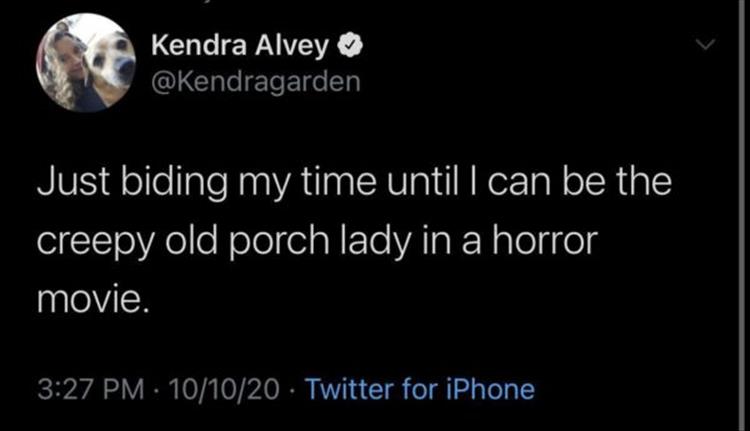Click the woman's face in the avatar

pos(68,60)
